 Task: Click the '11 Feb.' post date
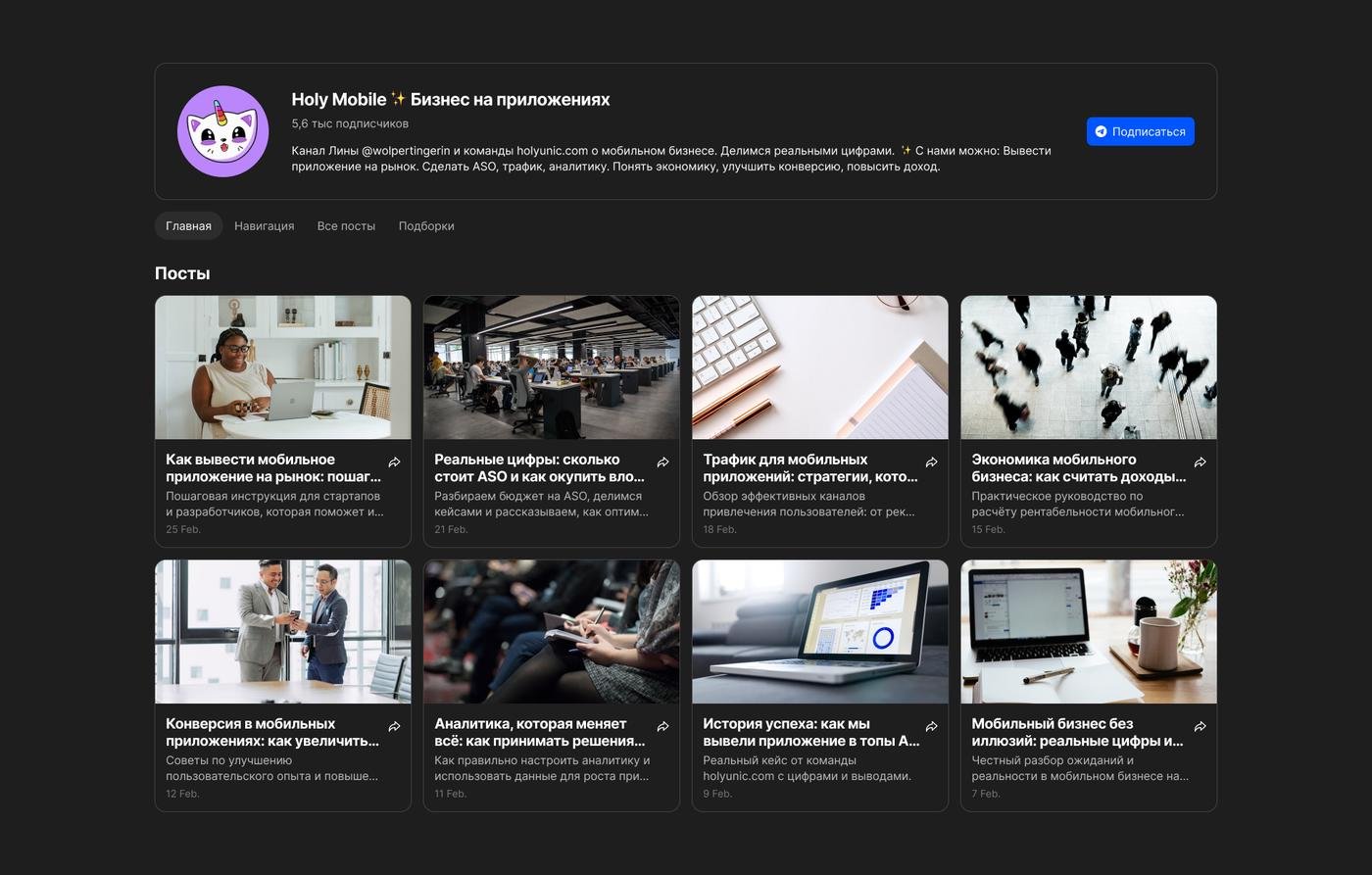point(451,794)
